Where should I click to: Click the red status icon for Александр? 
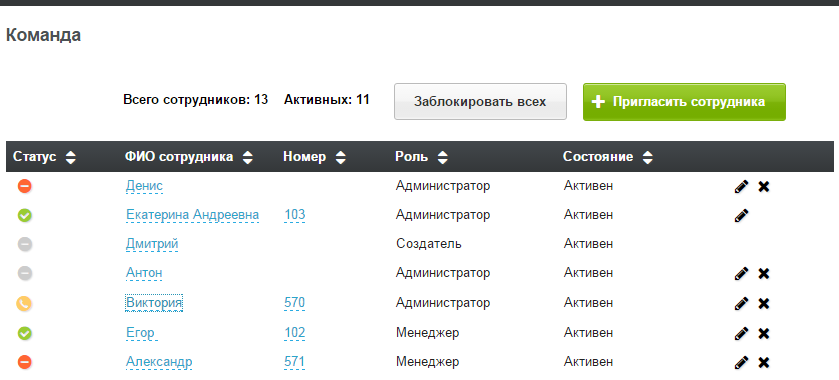(x=25, y=362)
